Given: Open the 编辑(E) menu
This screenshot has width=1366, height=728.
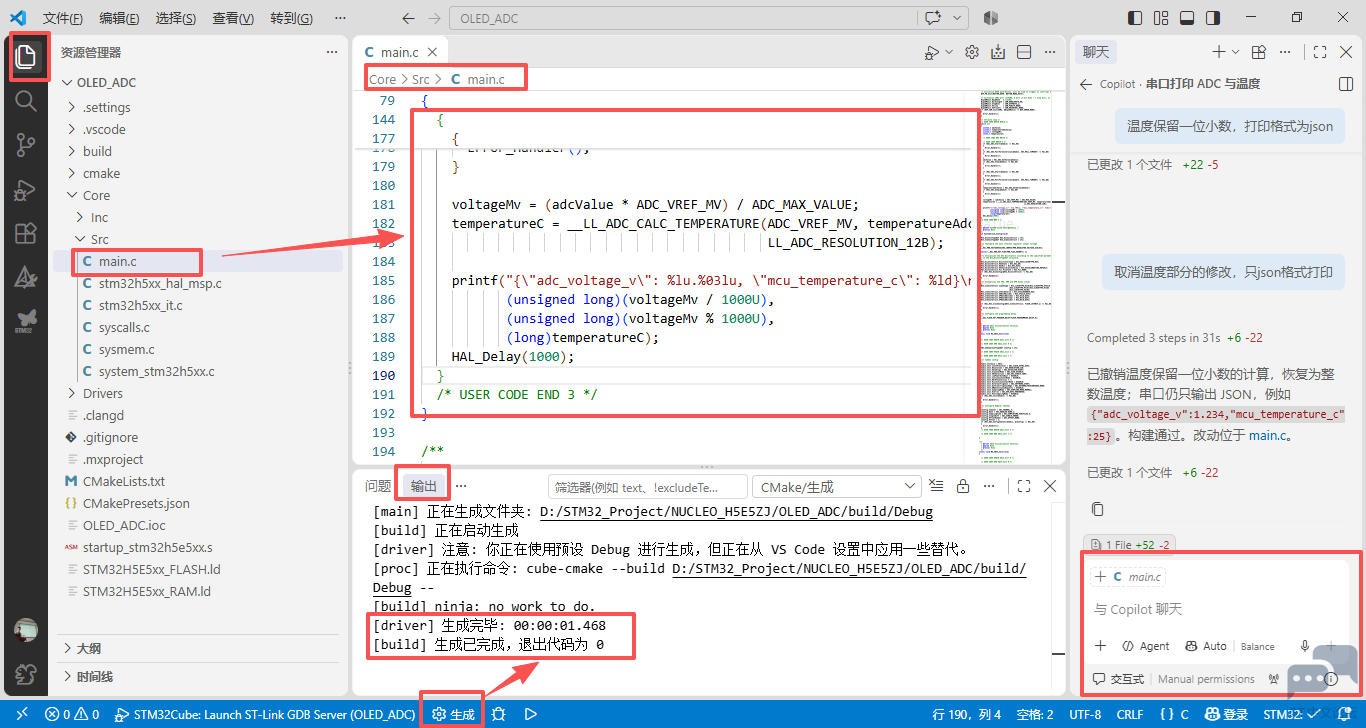Looking at the screenshot, I should pos(120,18).
